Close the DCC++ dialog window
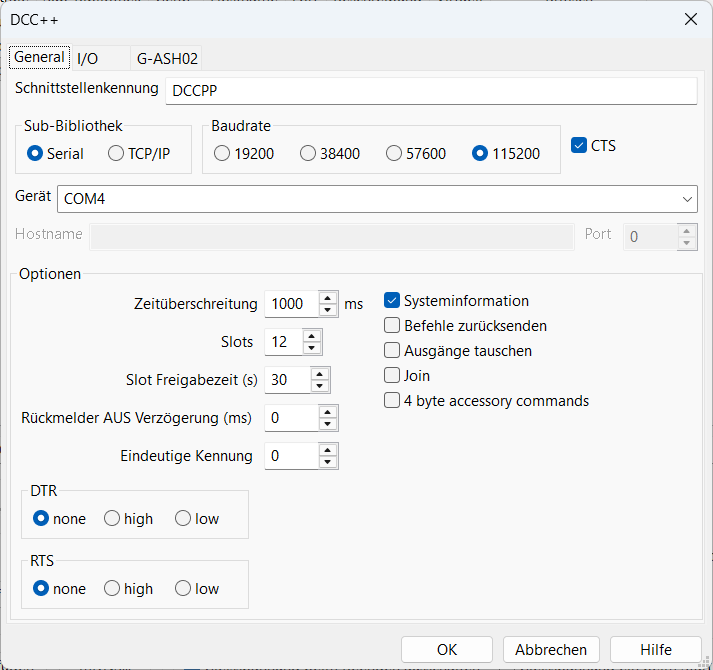This screenshot has height=670, width=713. 689,19
